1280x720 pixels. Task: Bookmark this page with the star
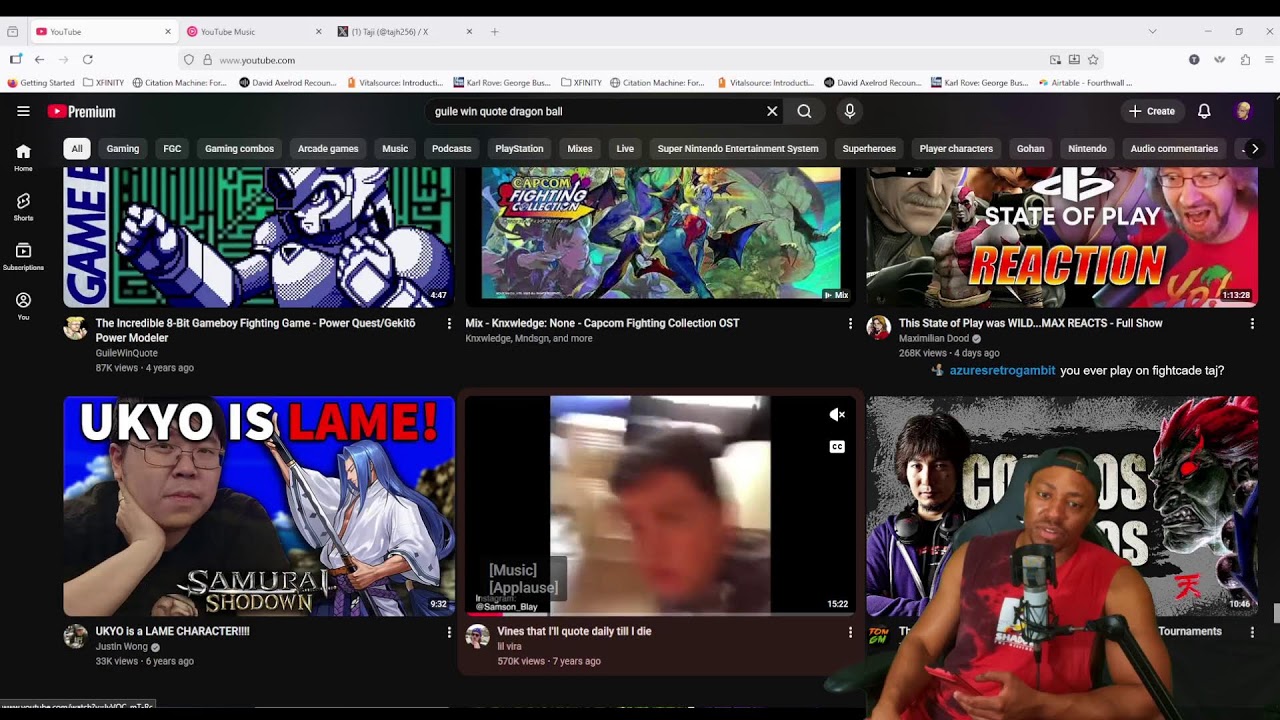point(1093,60)
